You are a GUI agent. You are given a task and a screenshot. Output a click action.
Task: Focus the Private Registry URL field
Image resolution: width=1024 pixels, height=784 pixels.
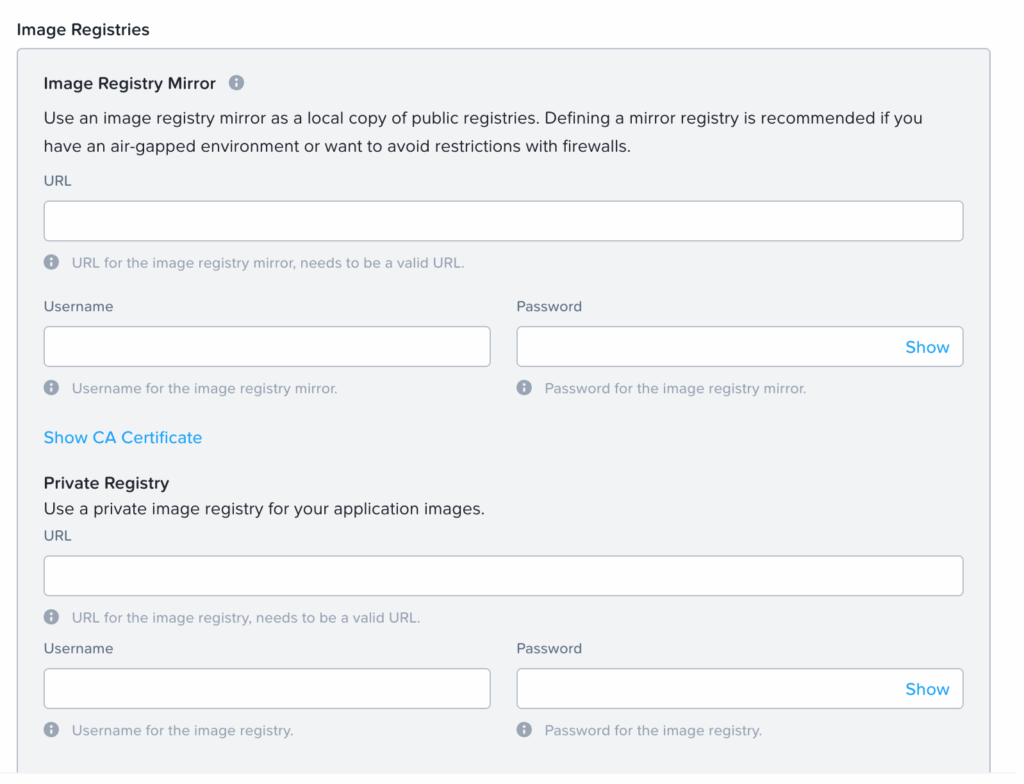504,576
